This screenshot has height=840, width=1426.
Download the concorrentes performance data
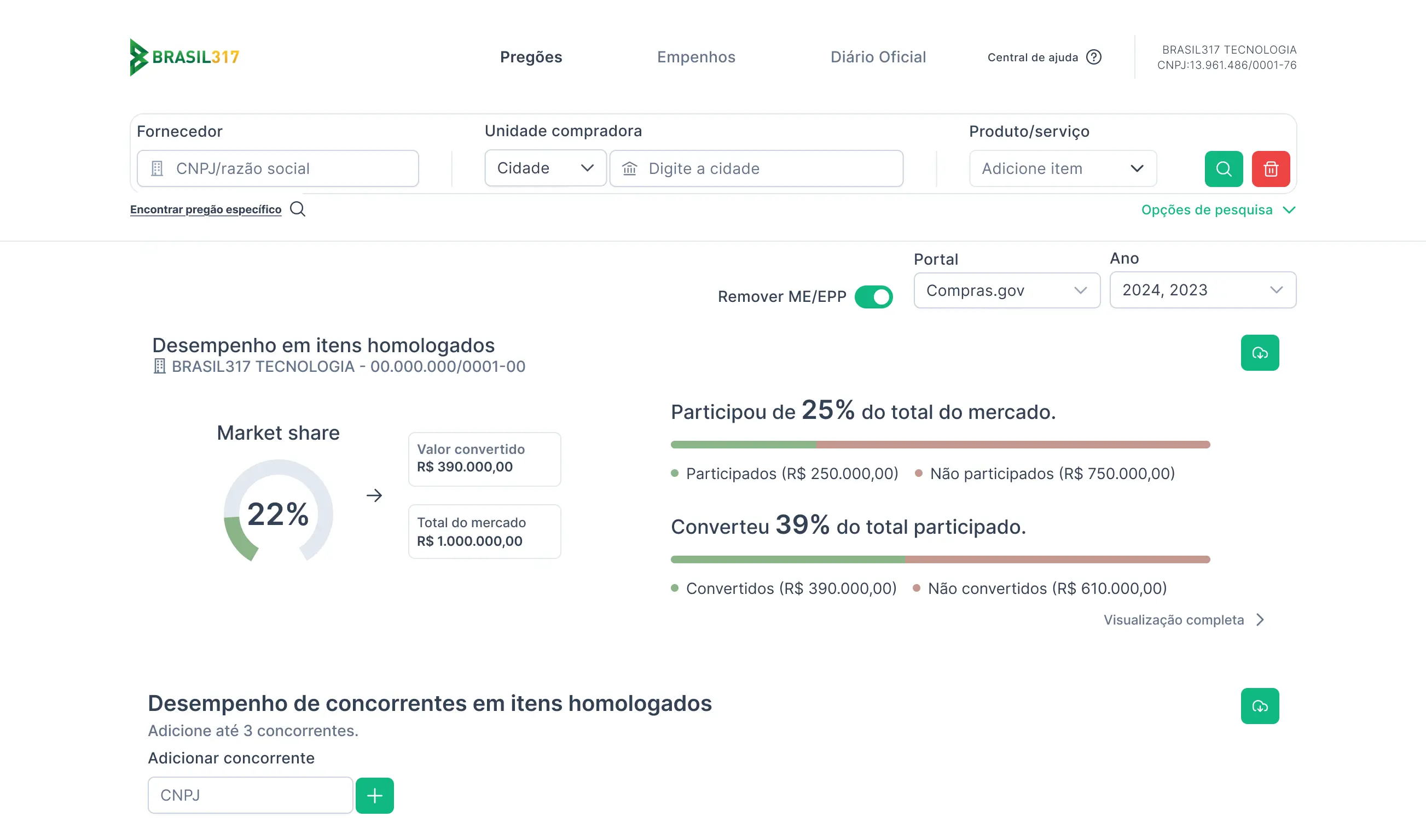click(x=1260, y=706)
